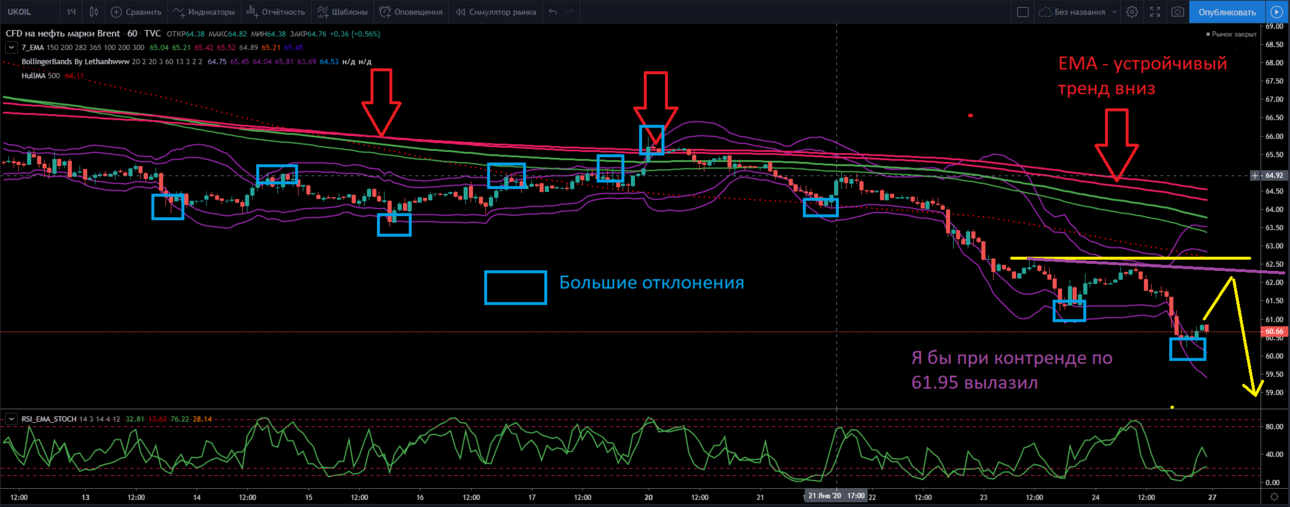Click the Без названия cloud layout name
This screenshot has height=507, width=1290.
coord(1071,12)
